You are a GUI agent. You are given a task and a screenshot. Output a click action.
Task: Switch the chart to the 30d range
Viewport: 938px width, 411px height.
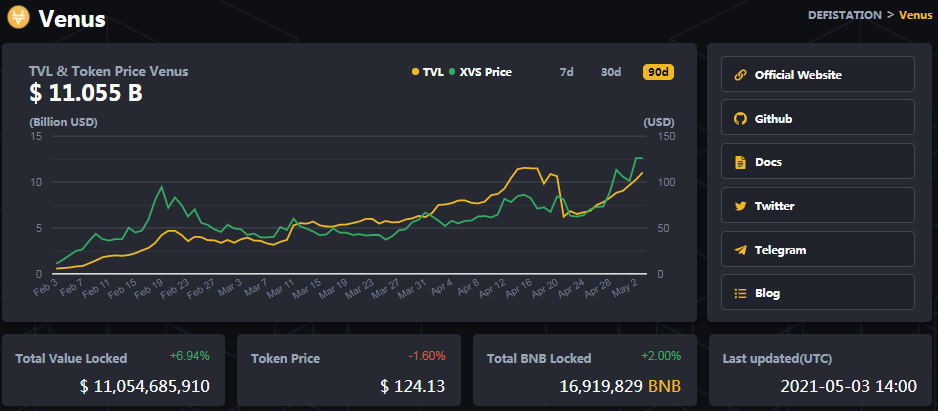pyautogui.click(x=611, y=72)
